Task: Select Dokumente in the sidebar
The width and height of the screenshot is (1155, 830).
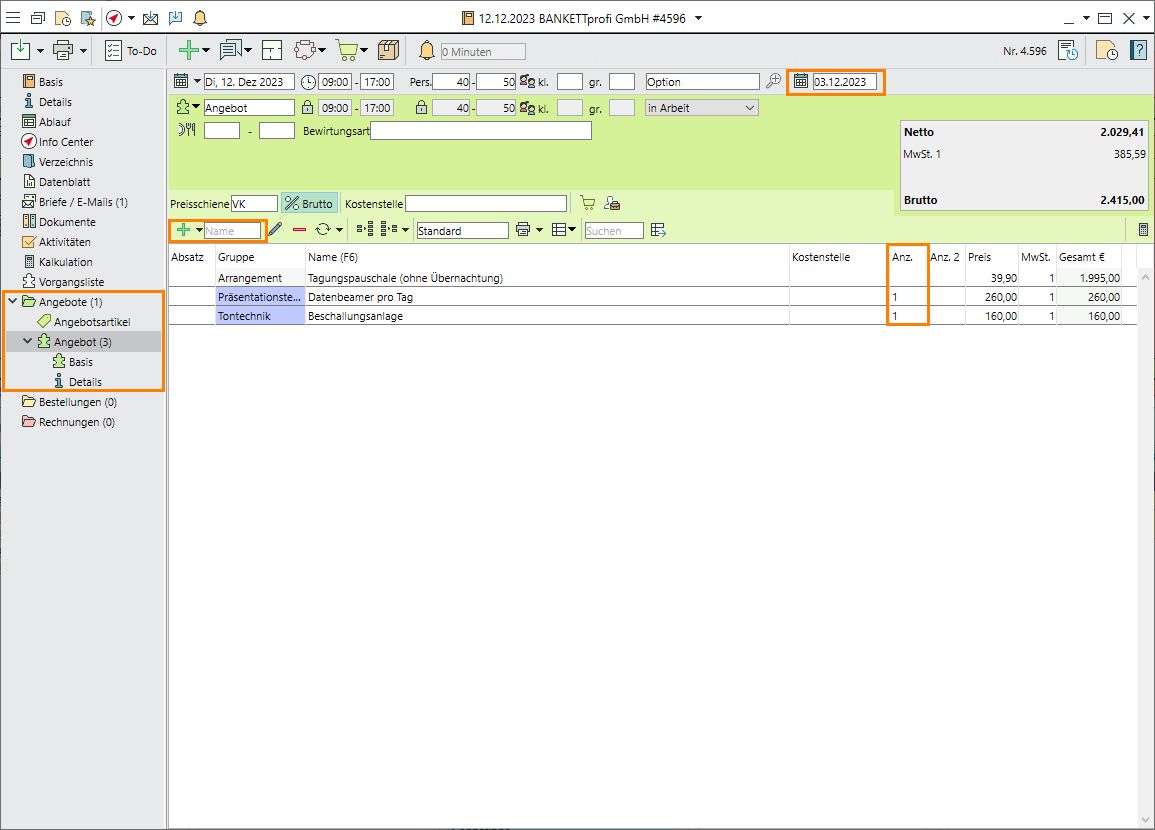Action: (x=67, y=222)
